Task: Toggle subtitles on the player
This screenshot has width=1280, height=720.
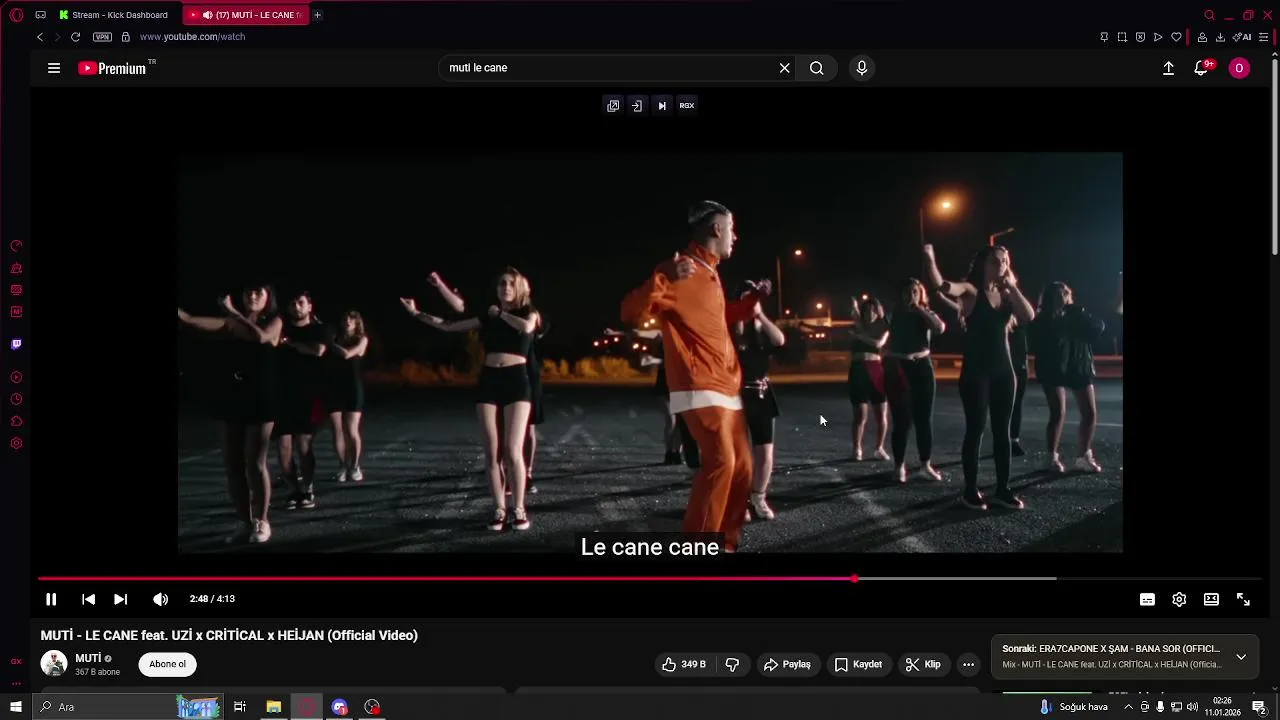Action: click(1147, 599)
